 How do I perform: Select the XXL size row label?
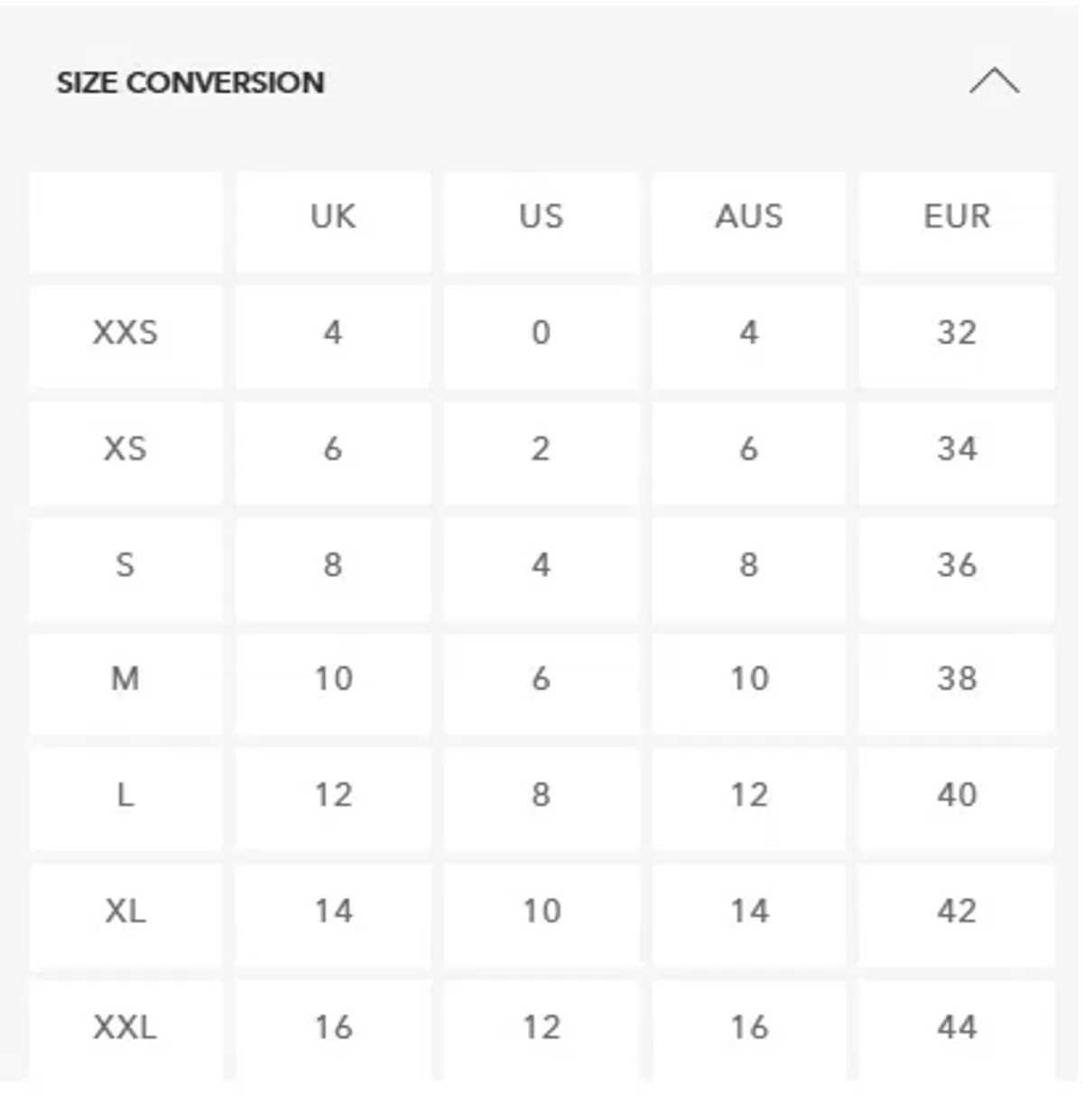(x=125, y=1027)
